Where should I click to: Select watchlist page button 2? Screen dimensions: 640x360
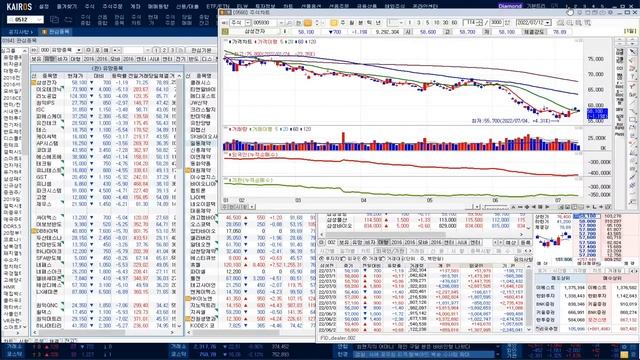coord(164,50)
